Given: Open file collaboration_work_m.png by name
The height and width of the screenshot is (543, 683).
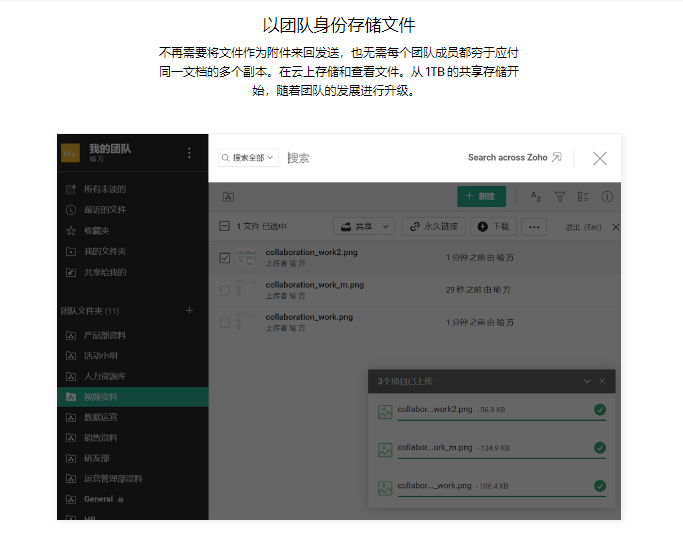Looking at the screenshot, I should (314, 285).
